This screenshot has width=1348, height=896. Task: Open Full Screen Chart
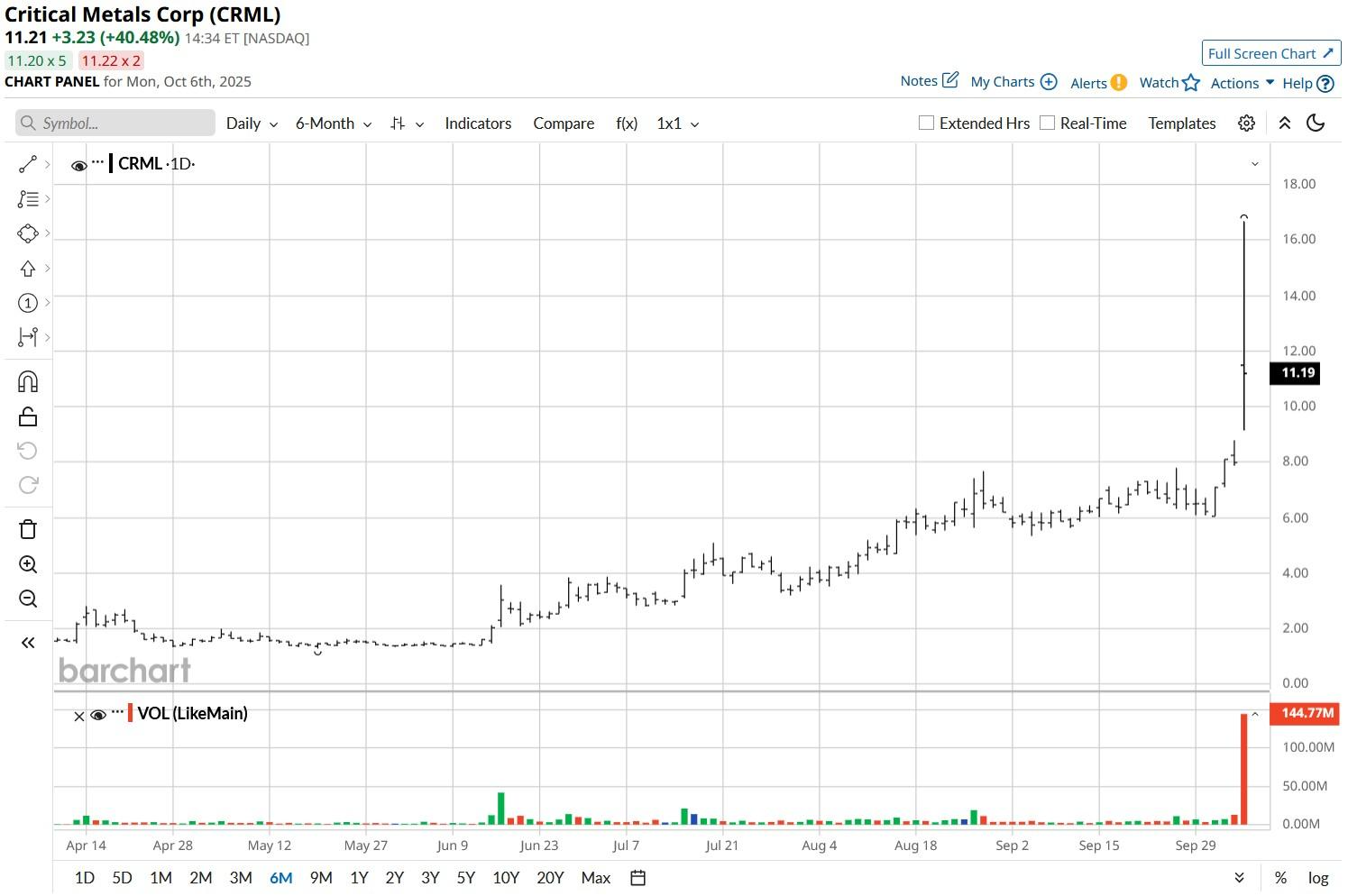[x=1270, y=53]
